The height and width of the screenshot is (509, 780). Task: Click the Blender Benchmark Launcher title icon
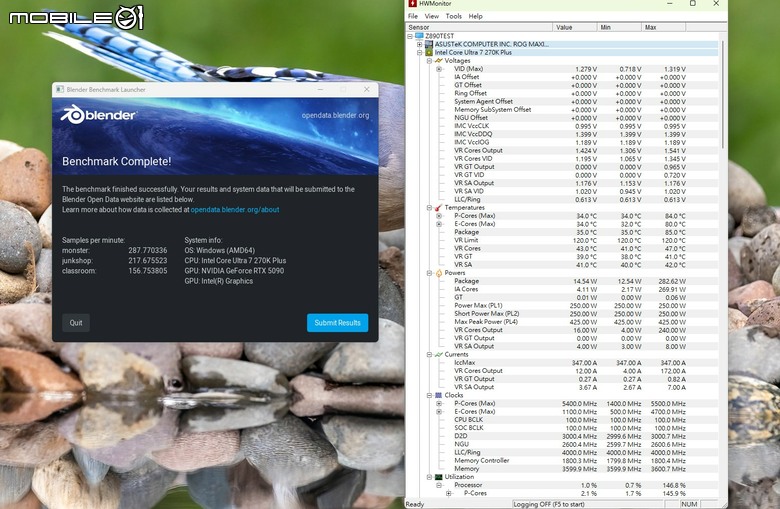[60, 90]
